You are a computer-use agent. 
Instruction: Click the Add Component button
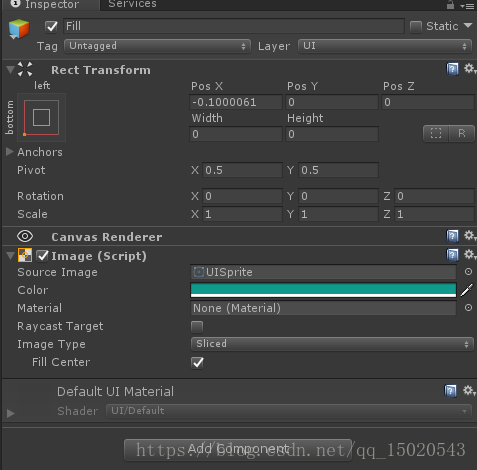238,450
